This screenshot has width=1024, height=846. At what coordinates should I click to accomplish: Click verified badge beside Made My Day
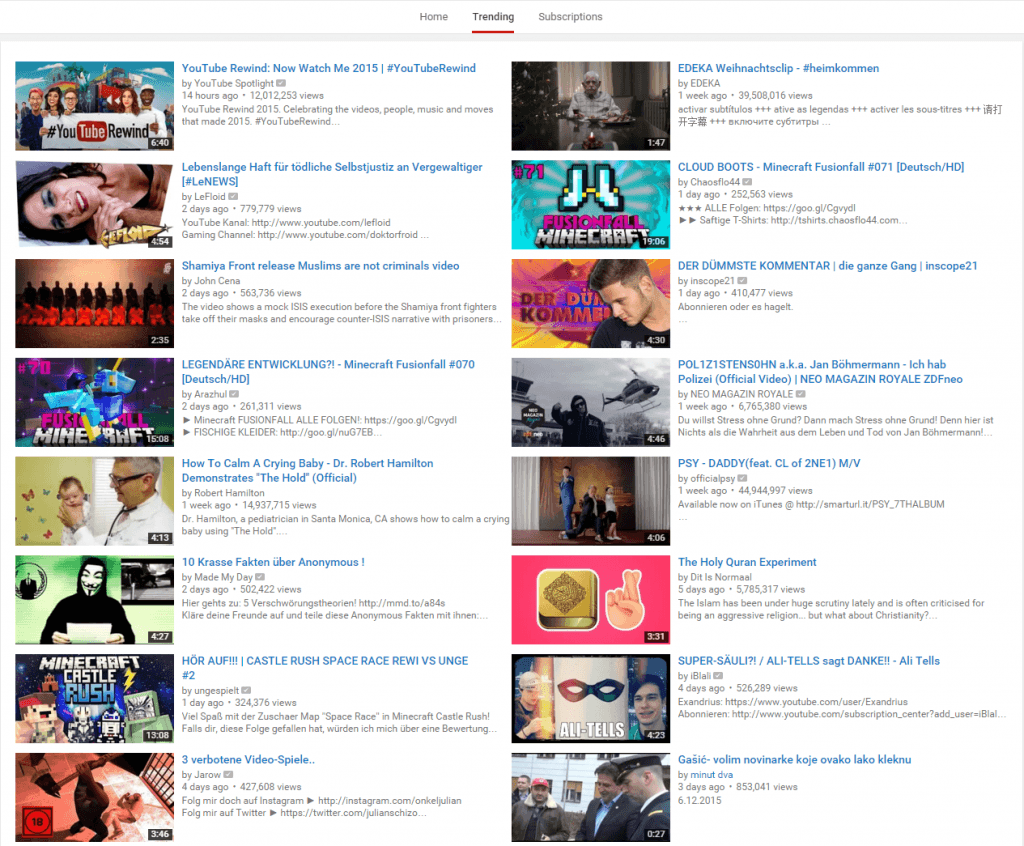pos(260,577)
